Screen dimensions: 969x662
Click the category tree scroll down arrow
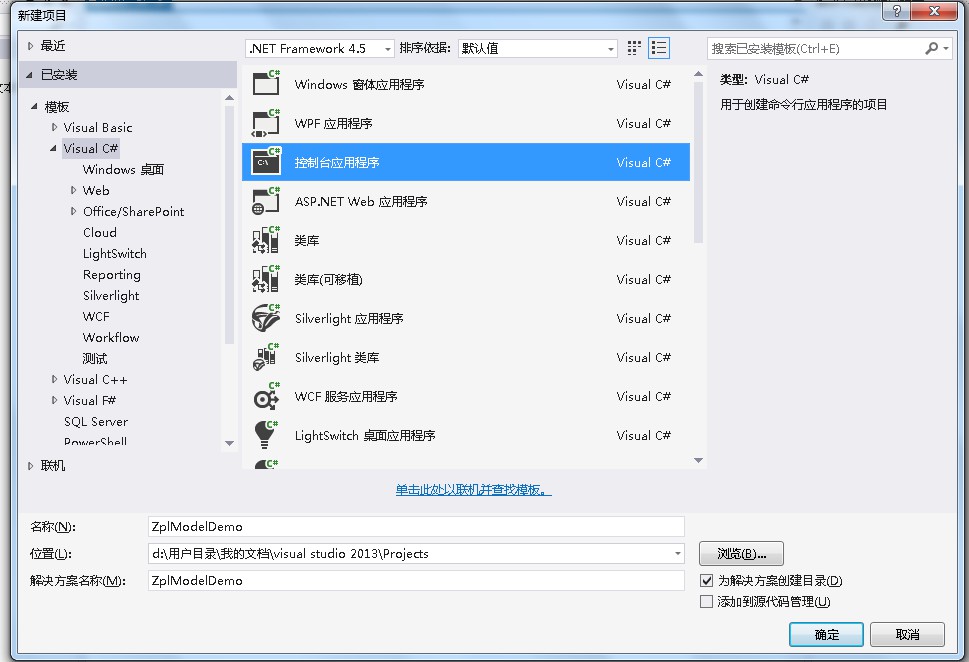pos(229,443)
